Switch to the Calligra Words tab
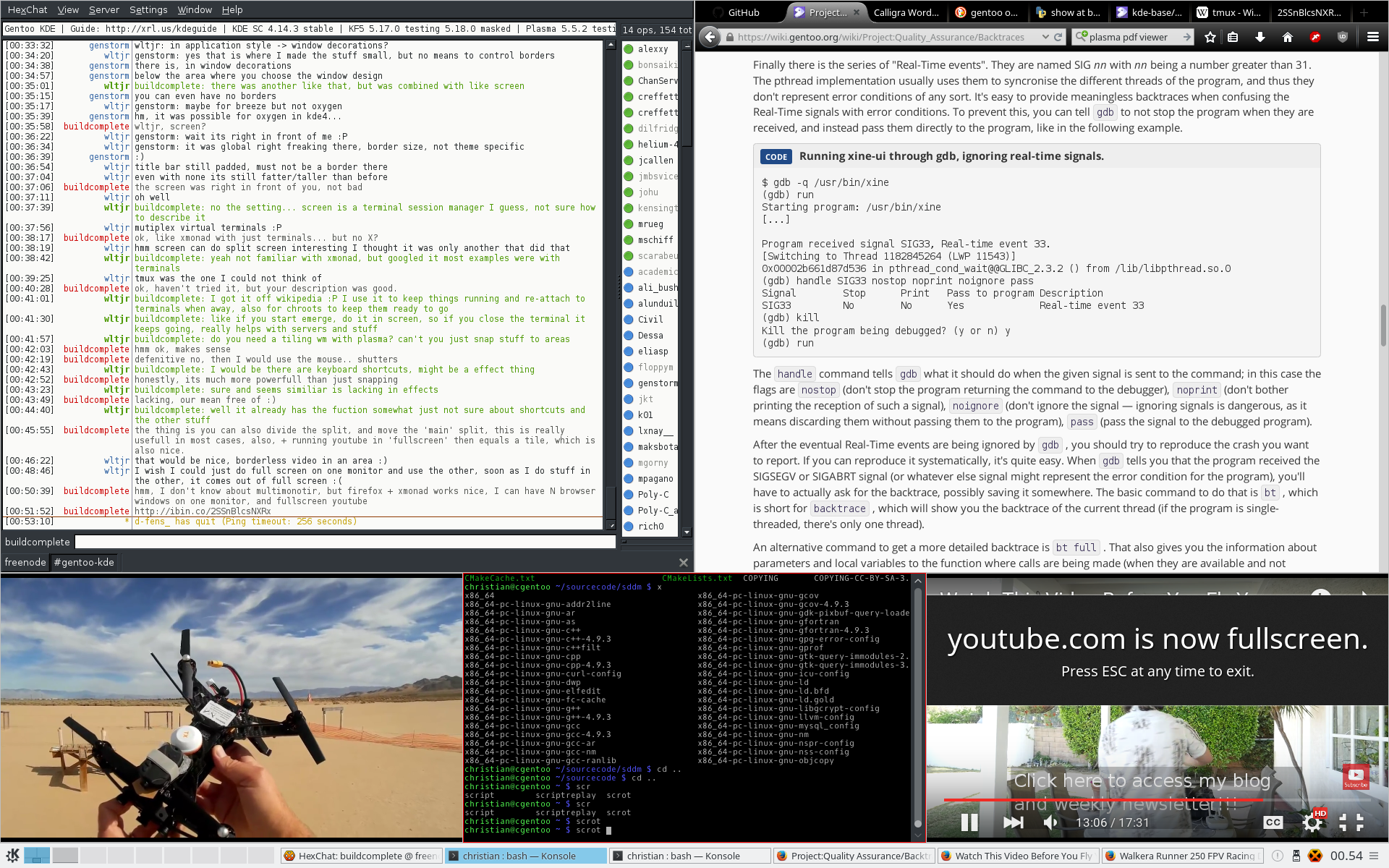 pos(906,12)
